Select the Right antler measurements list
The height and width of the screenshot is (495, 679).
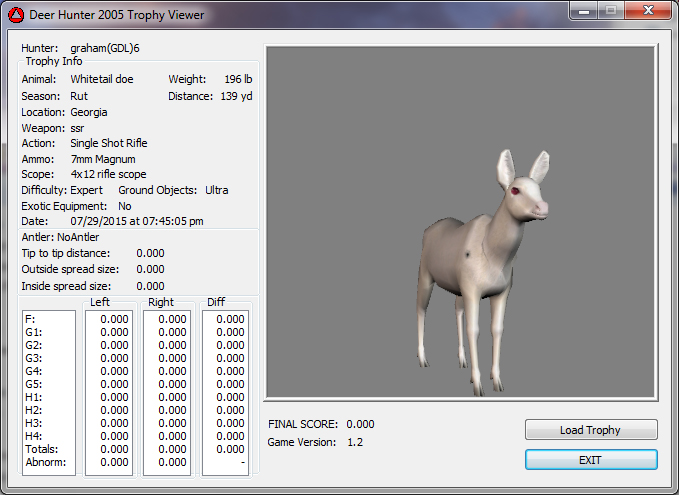167,390
